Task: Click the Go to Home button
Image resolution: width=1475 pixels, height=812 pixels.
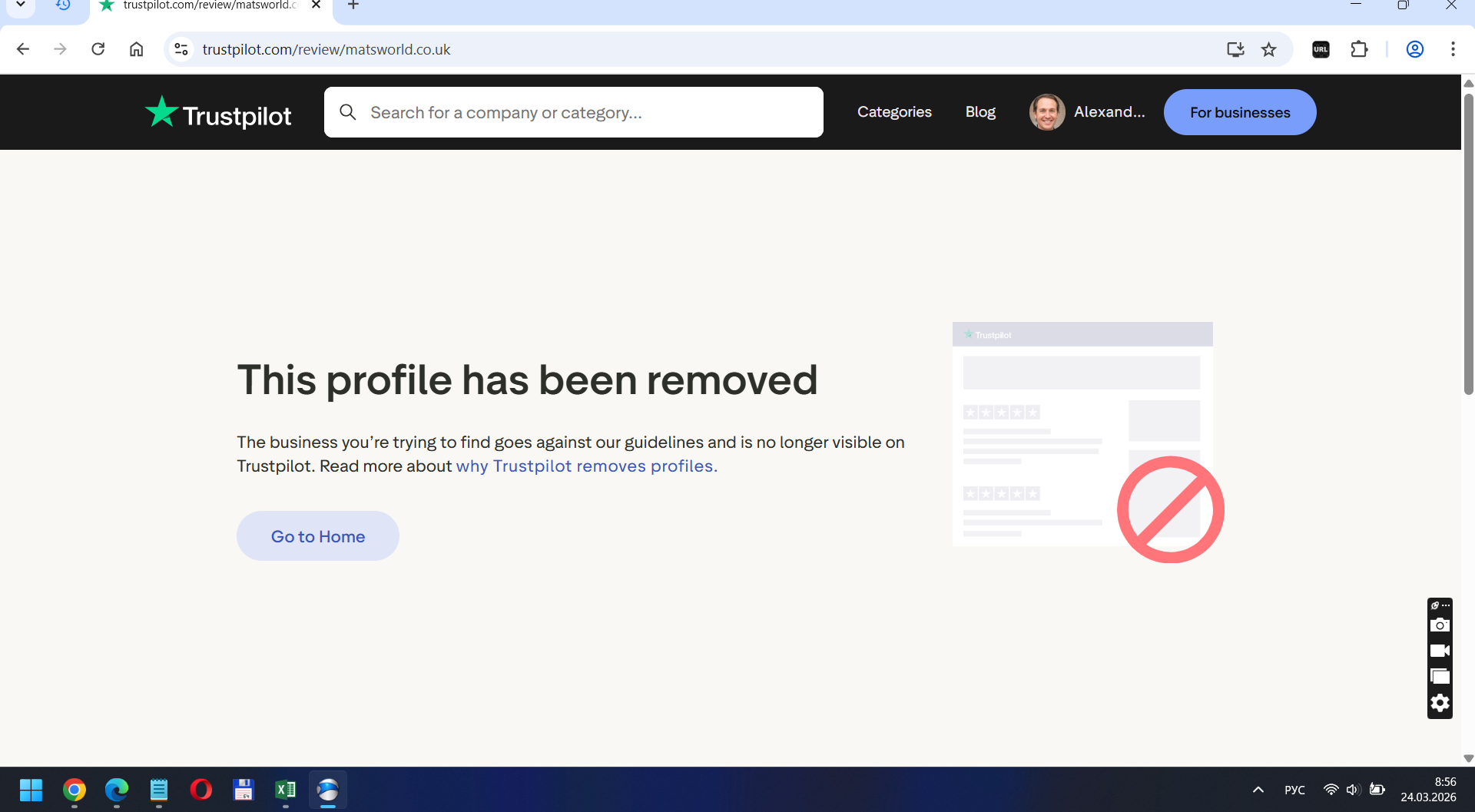Action: click(x=318, y=536)
